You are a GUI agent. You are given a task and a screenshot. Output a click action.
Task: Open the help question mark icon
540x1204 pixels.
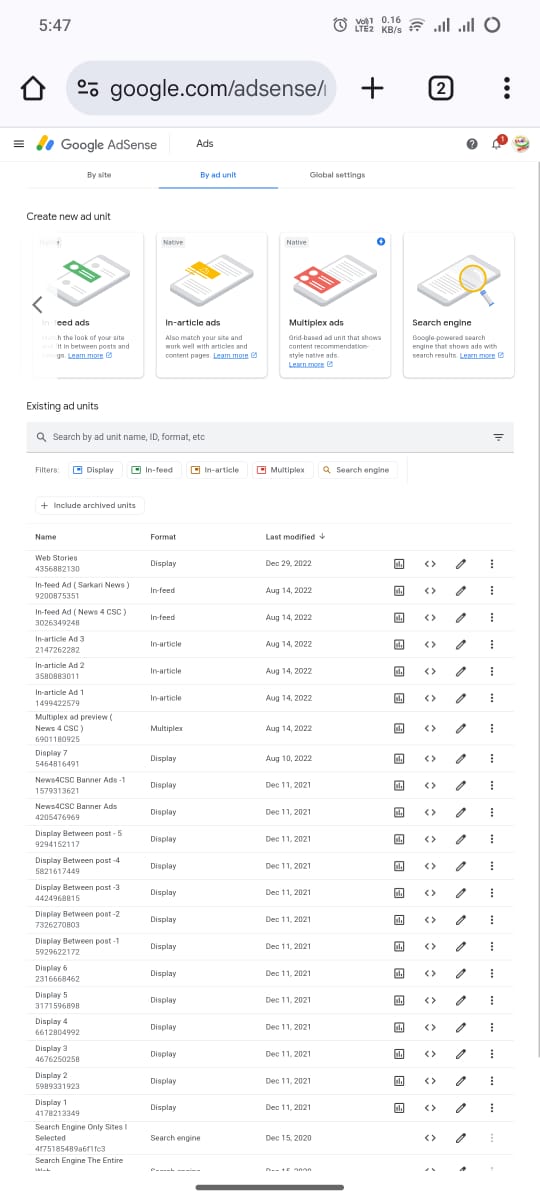(x=472, y=144)
